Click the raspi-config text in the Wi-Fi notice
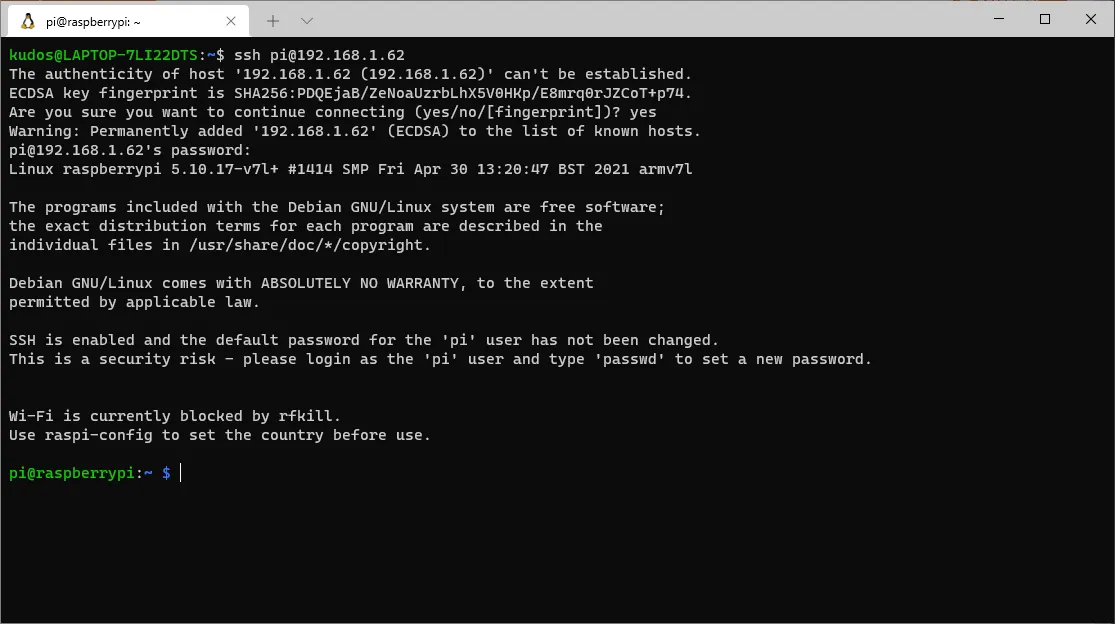Image resolution: width=1115 pixels, height=624 pixels. [x=99, y=435]
